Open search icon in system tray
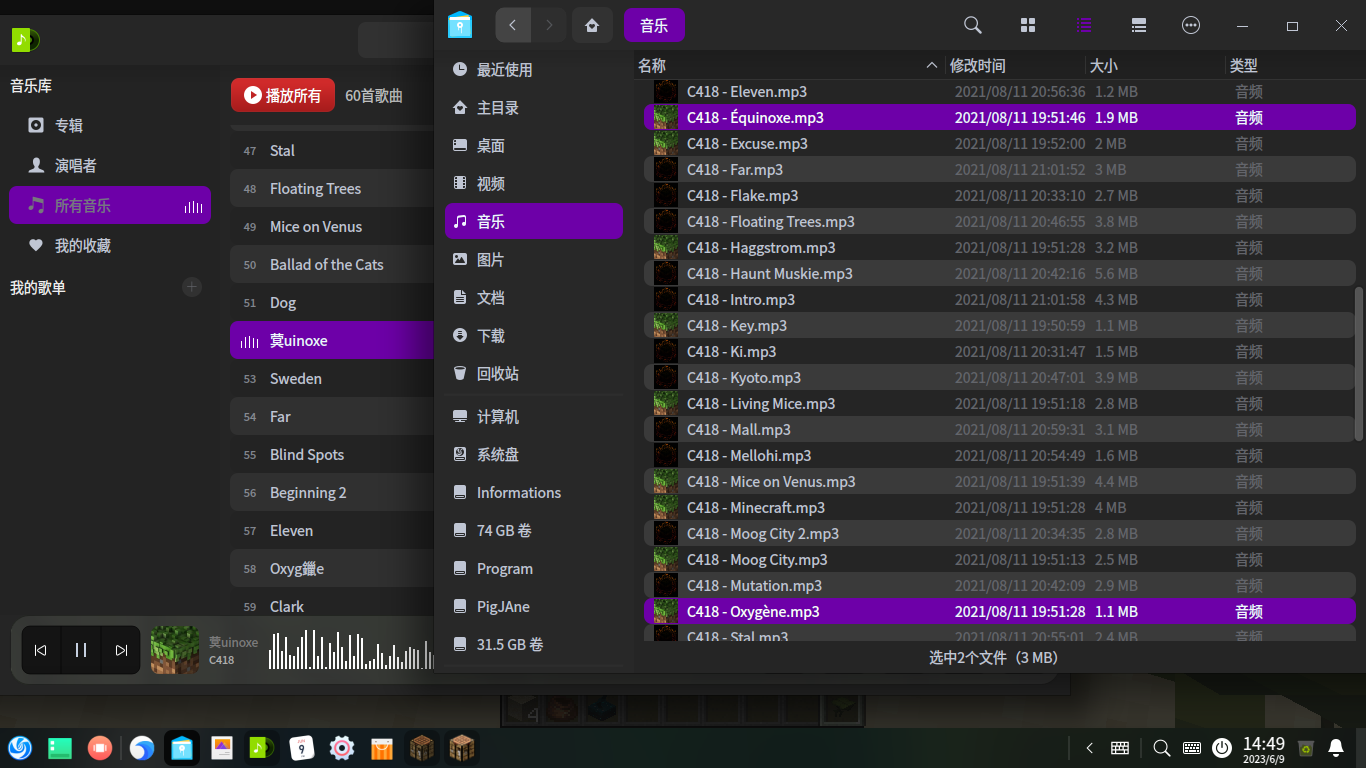The height and width of the screenshot is (768, 1366). pos(1162,748)
